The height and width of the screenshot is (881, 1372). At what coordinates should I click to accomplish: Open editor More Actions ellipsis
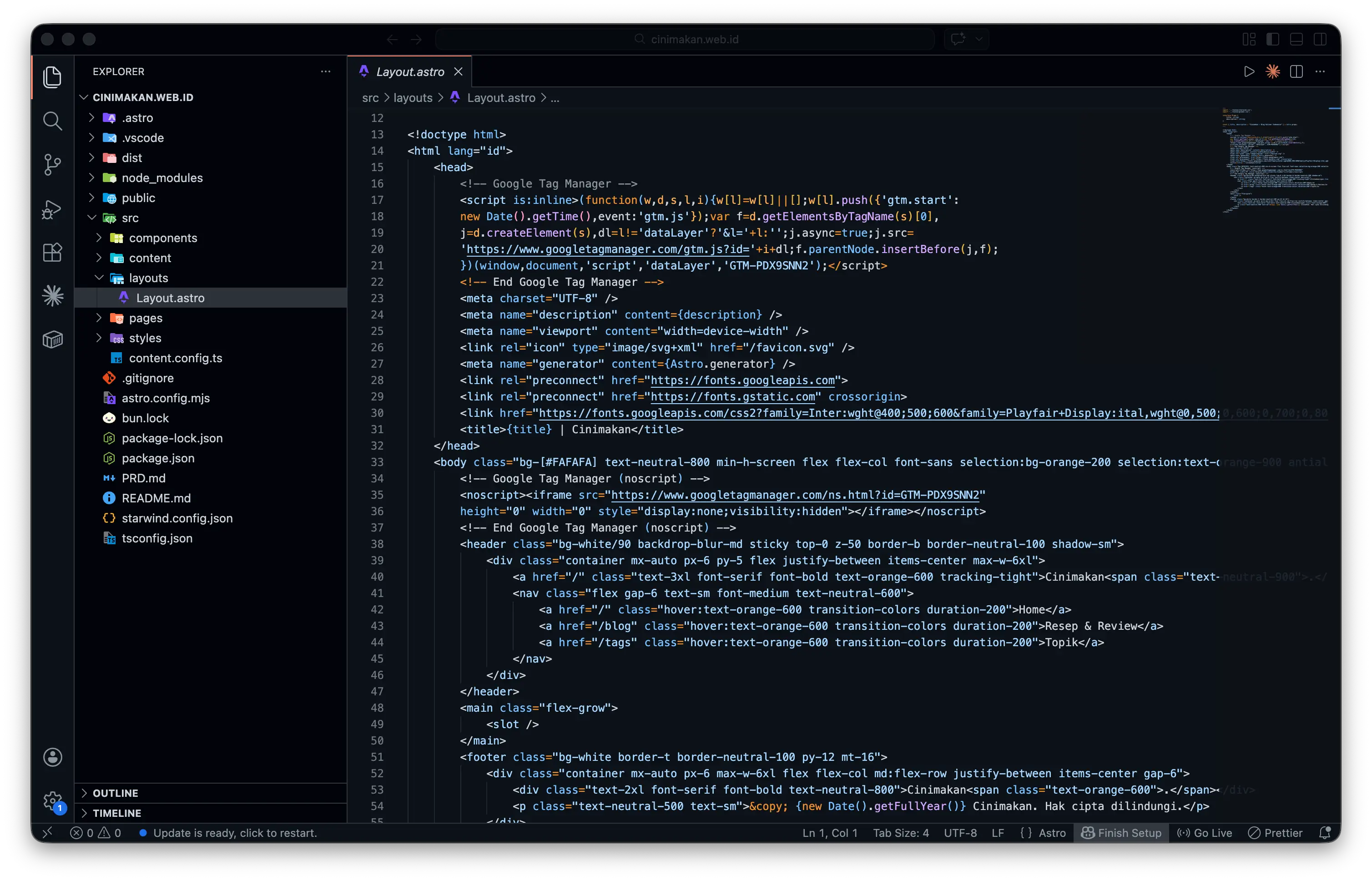coord(1320,71)
